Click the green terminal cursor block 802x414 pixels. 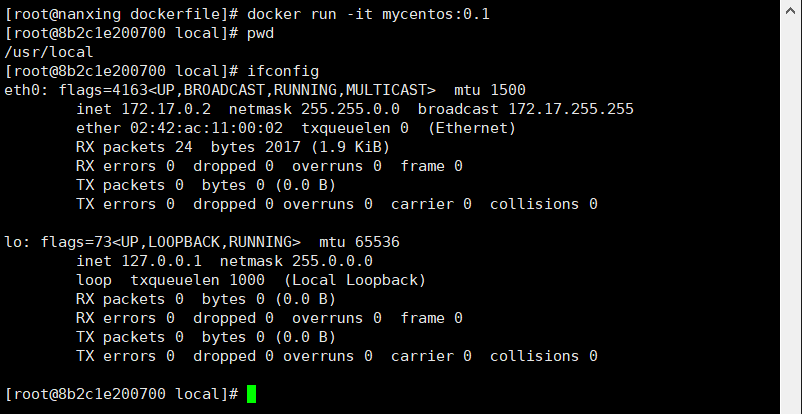point(251,394)
